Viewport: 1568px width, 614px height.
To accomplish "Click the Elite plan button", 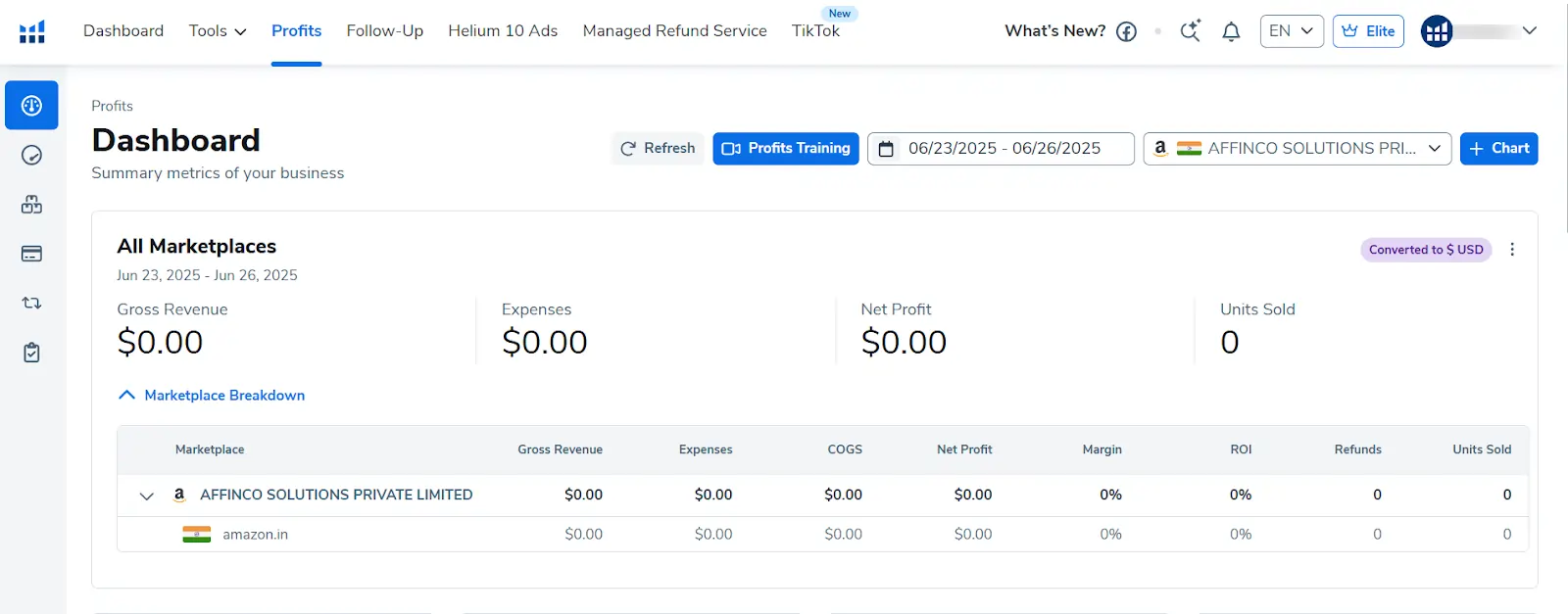I will [x=1368, y=31].
